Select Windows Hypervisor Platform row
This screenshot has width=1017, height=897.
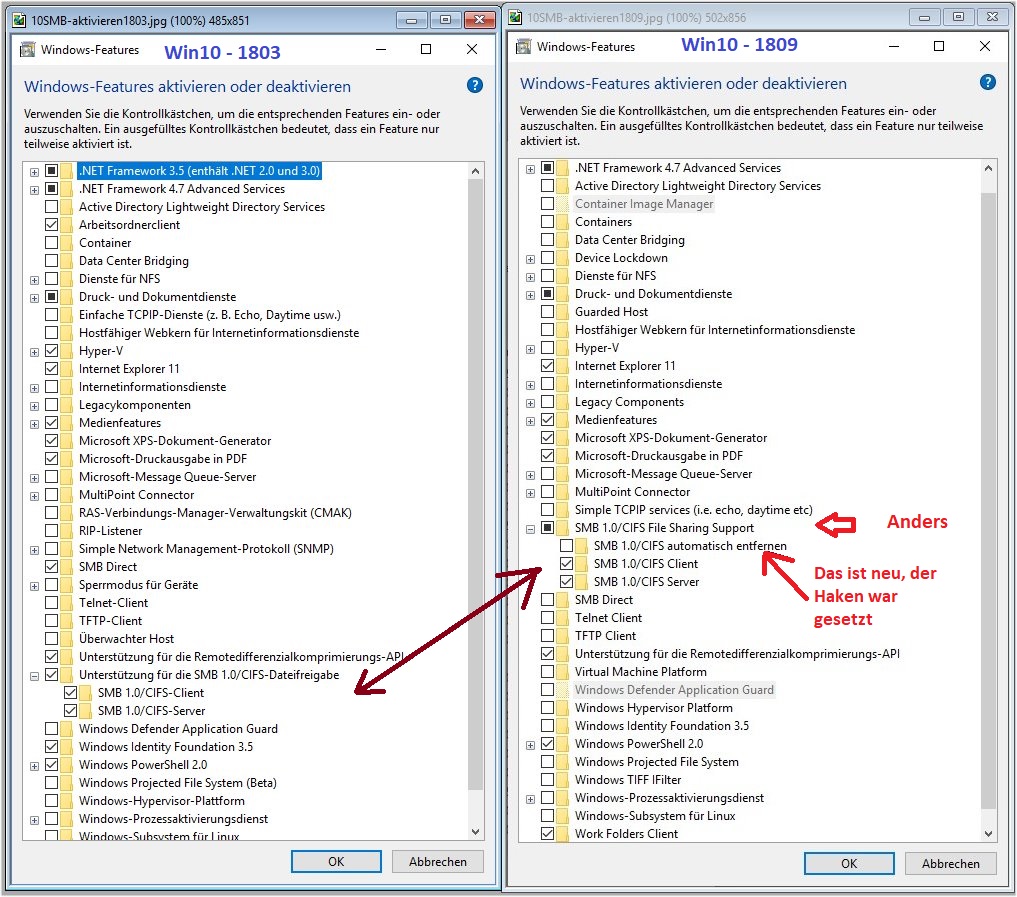point(654,708)
